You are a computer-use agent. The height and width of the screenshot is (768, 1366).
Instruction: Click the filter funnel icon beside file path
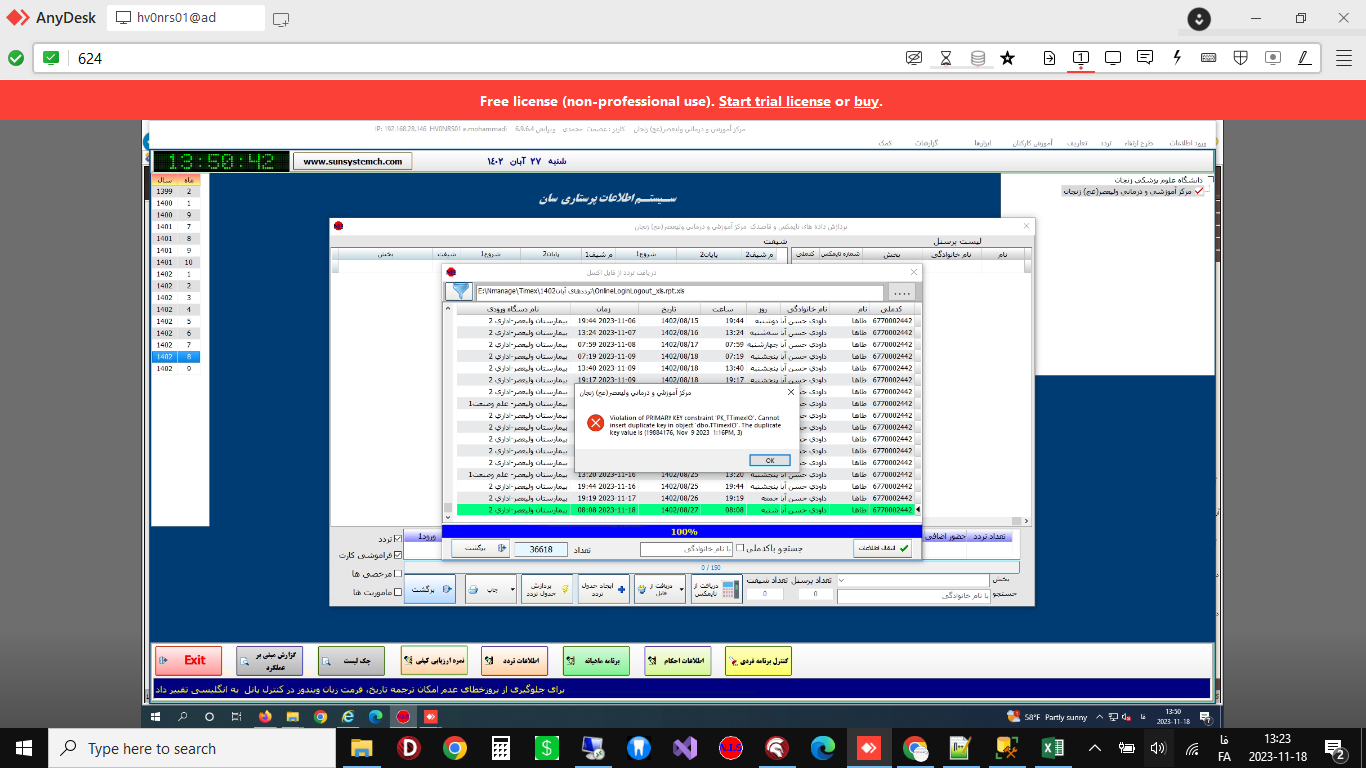459,291
